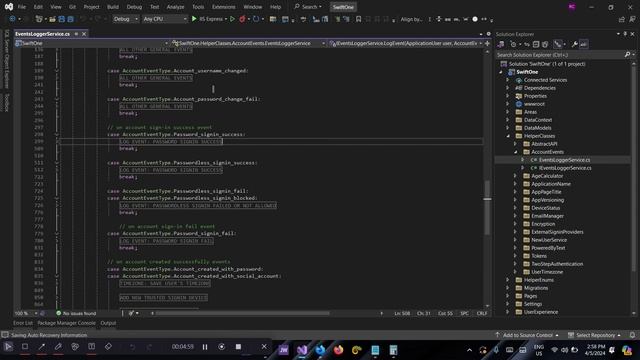This screenshot has height=360, width=640.
Task: Select the eraser tool in the recorder toolbar
Action: [108, 347]
